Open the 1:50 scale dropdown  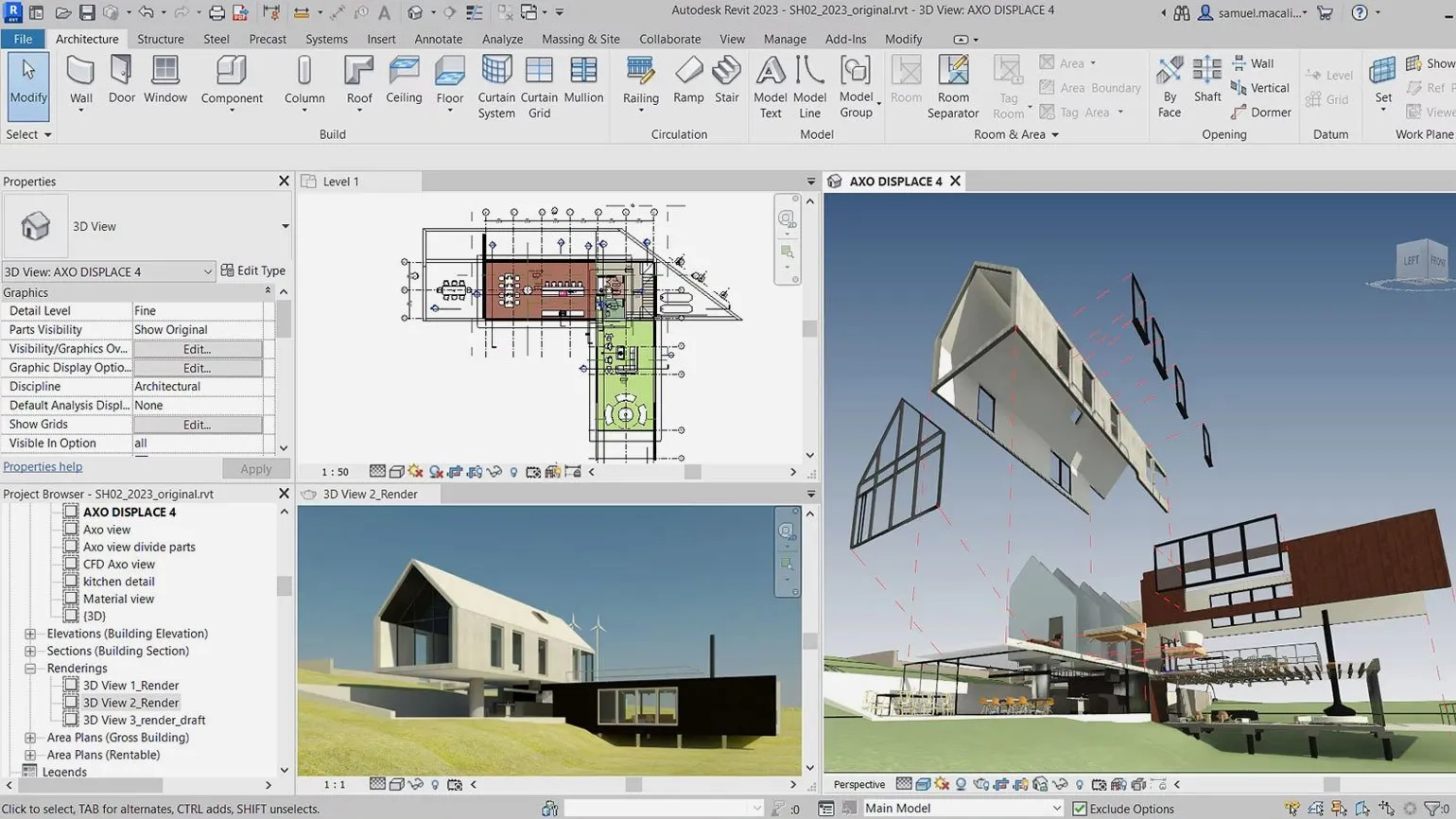coord(335,471)
